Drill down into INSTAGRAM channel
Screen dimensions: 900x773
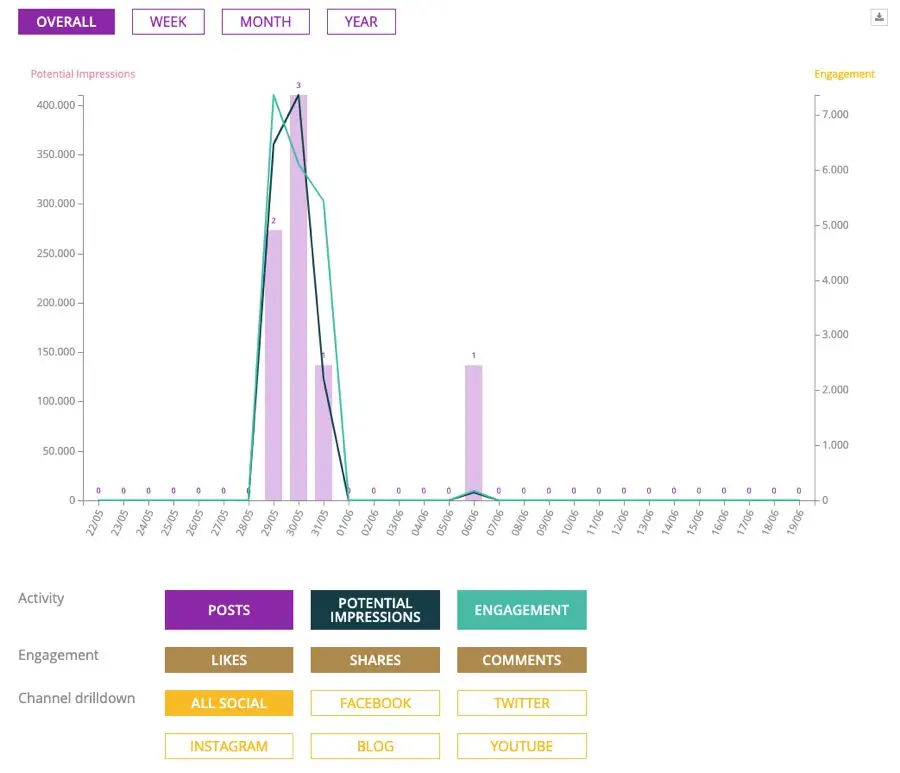coord(229,746)
